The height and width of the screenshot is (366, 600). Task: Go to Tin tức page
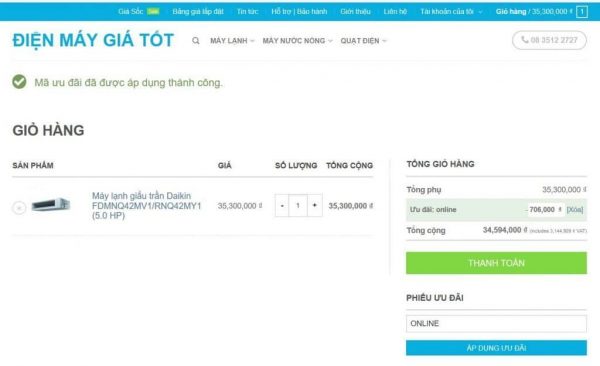click(x=247, y=11)
